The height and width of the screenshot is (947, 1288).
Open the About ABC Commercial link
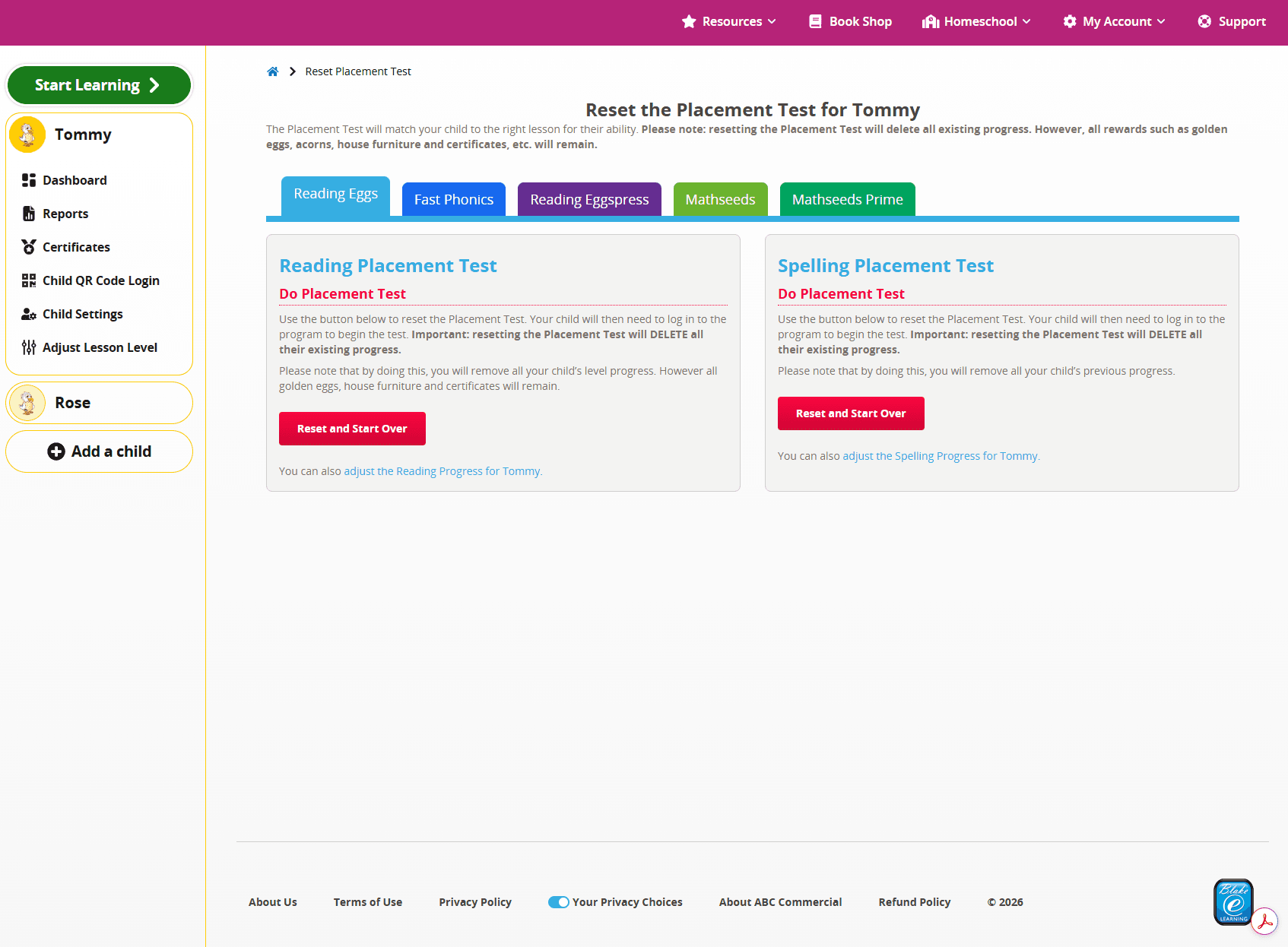781,902
